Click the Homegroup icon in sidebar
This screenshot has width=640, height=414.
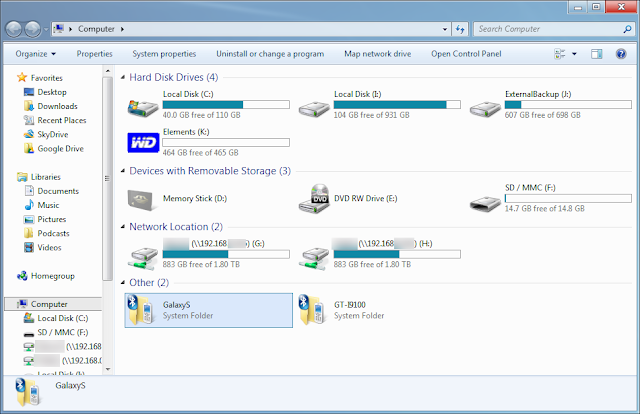[x=22, y=276]
